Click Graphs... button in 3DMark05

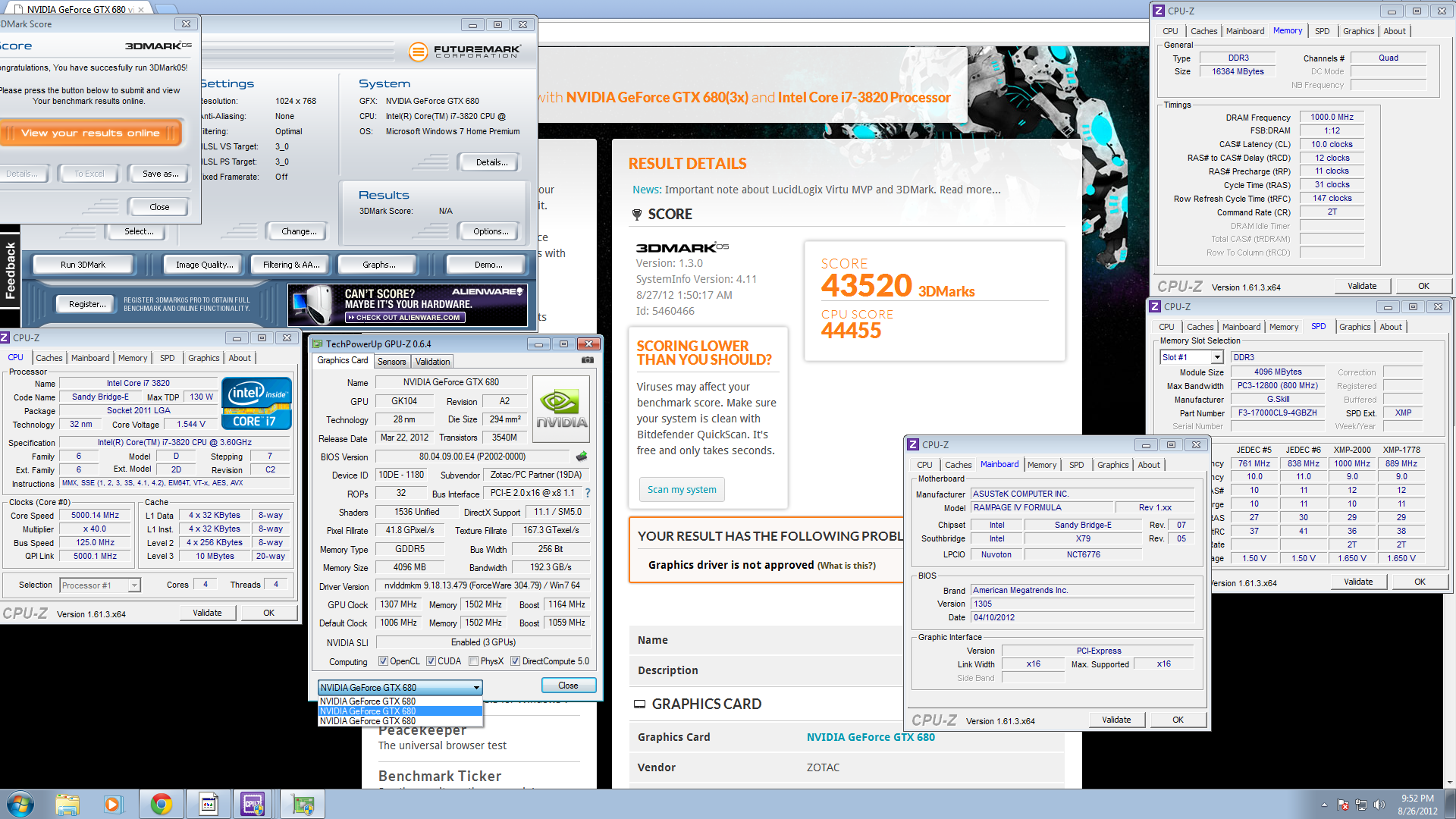coord(379,265)
